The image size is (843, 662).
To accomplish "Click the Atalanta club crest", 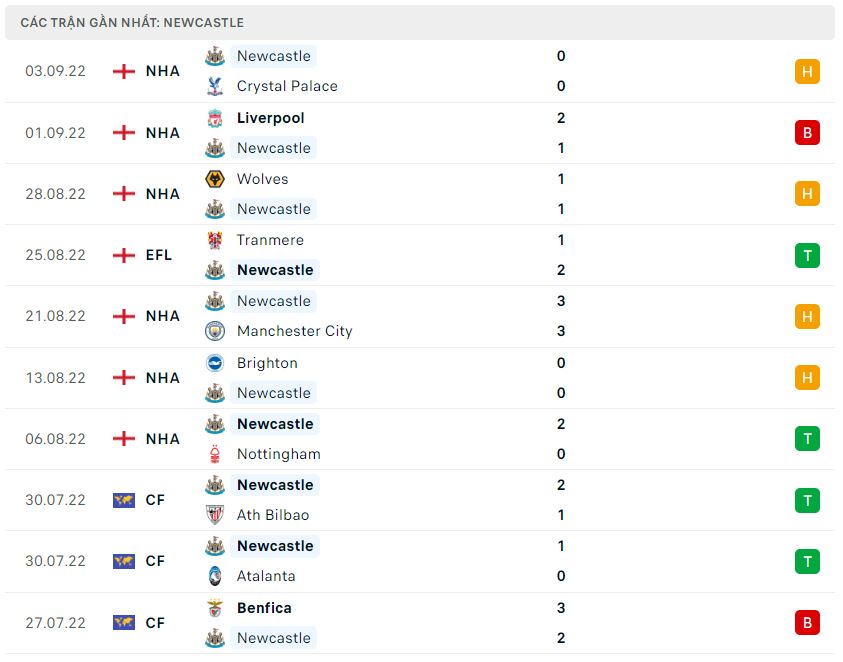I will (214, 576).
